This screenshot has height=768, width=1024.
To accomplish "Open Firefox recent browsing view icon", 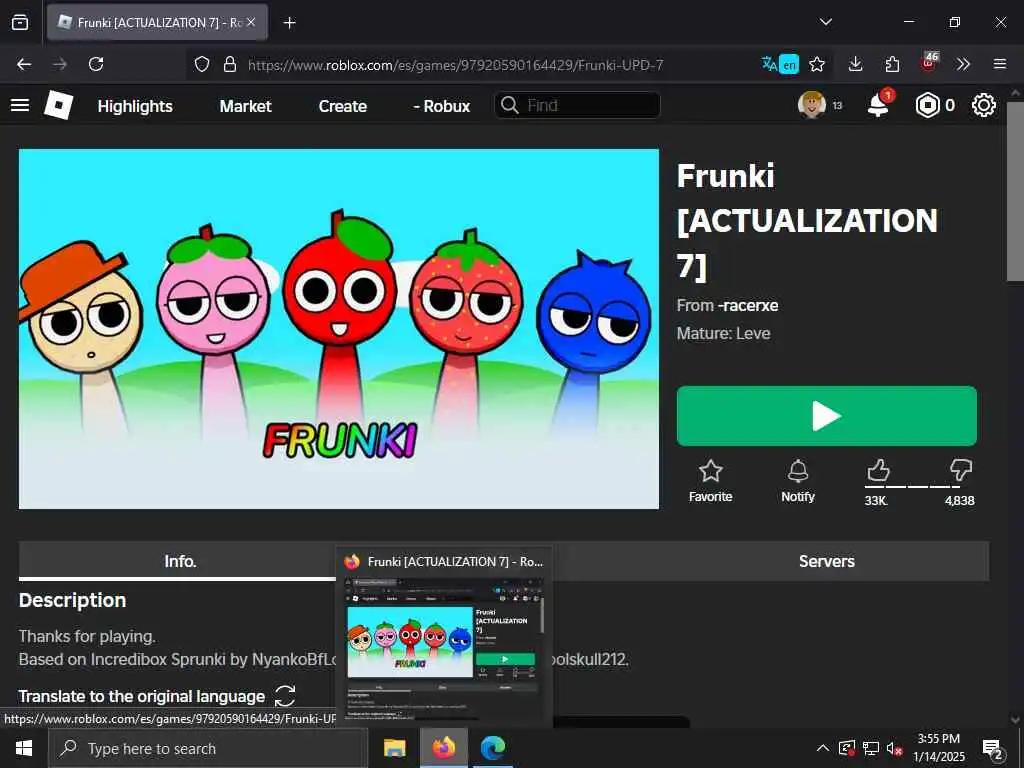I will pyautogui.click(x=20, y=22).
